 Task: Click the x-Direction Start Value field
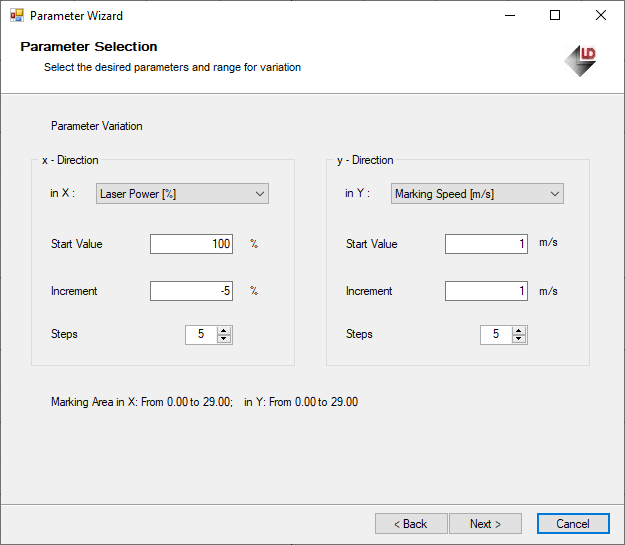pos(191,244)
